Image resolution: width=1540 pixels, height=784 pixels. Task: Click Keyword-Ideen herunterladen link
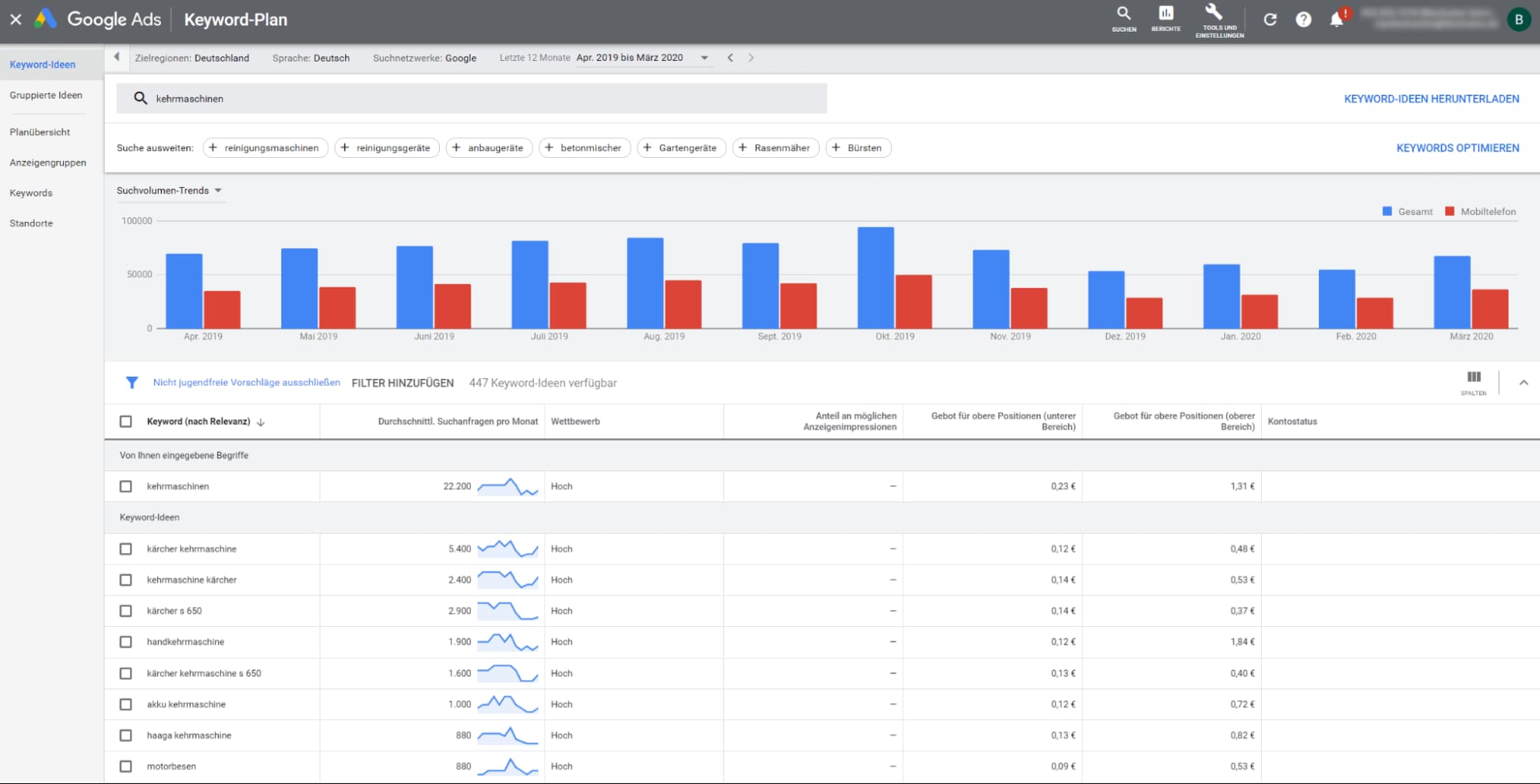(x=1431, y=99)
